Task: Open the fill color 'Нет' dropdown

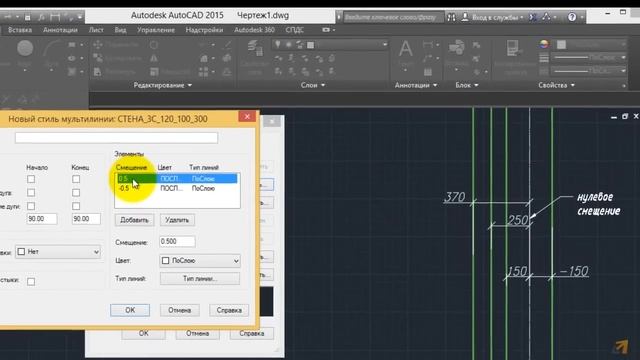Action: point(58,251)
